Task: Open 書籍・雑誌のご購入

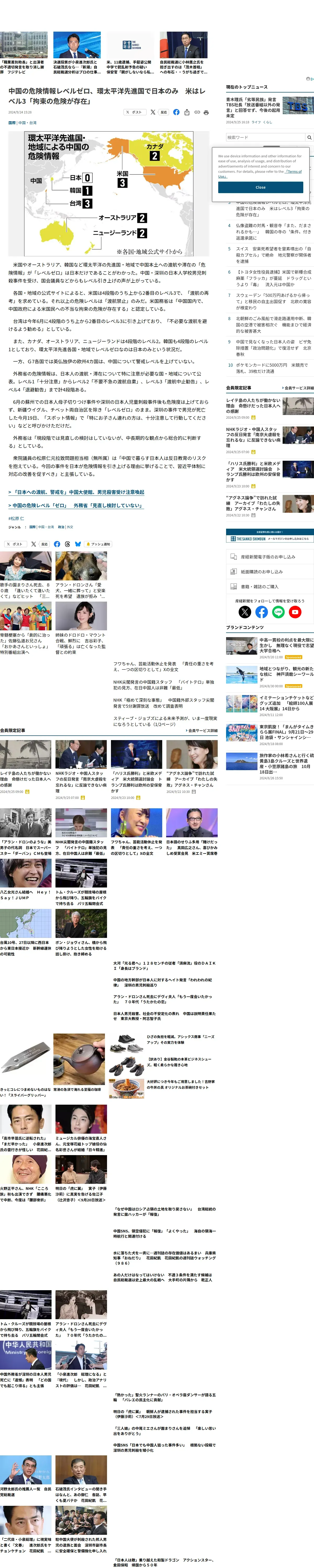Action: click(x=270, y=587)
